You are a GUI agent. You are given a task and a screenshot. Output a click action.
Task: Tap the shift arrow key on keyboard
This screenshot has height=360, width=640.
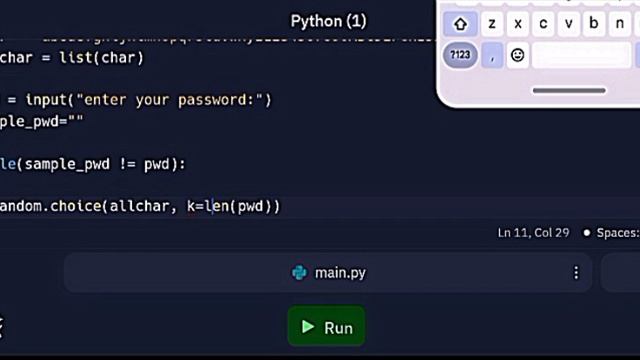[460, 24]
